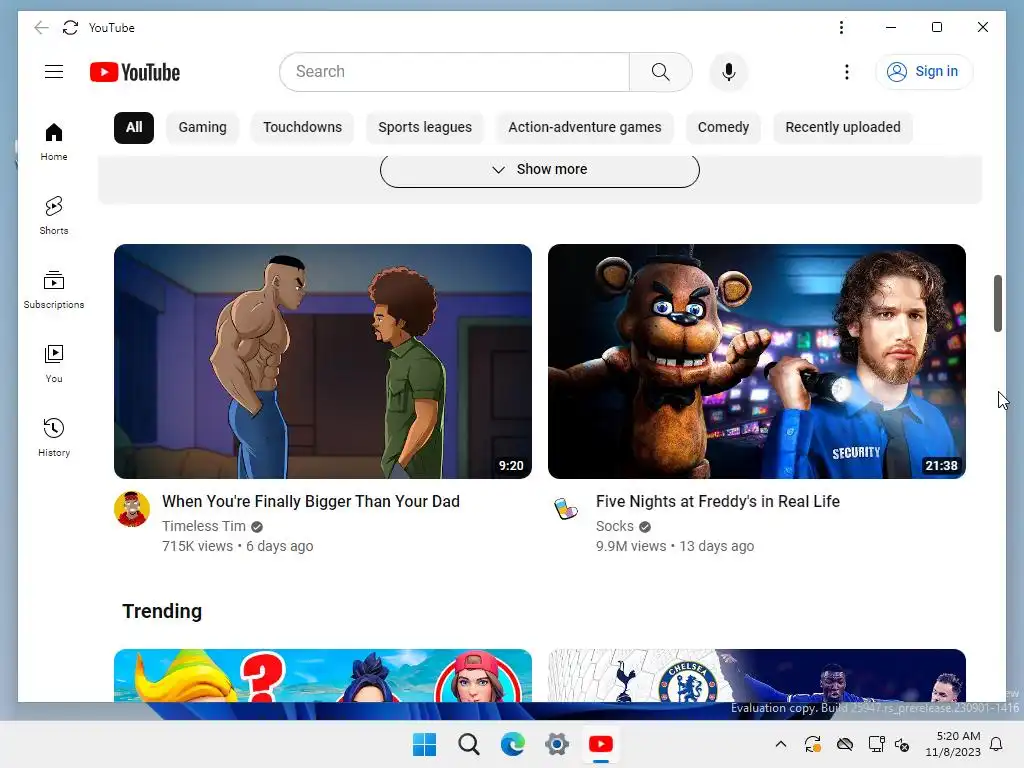
Task: Open app window three-dot menu in title bar
Action: click(x=841, y=27)
